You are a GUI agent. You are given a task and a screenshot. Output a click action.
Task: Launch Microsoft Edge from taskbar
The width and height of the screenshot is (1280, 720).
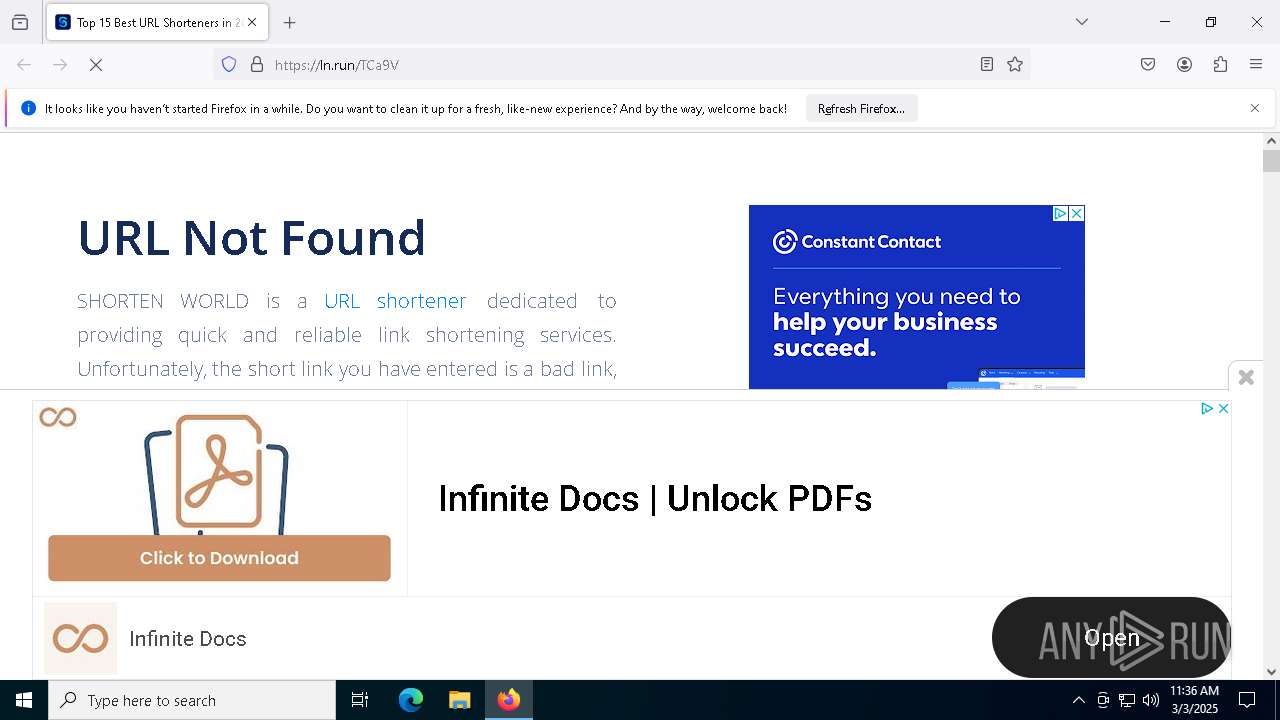(411, 700)
